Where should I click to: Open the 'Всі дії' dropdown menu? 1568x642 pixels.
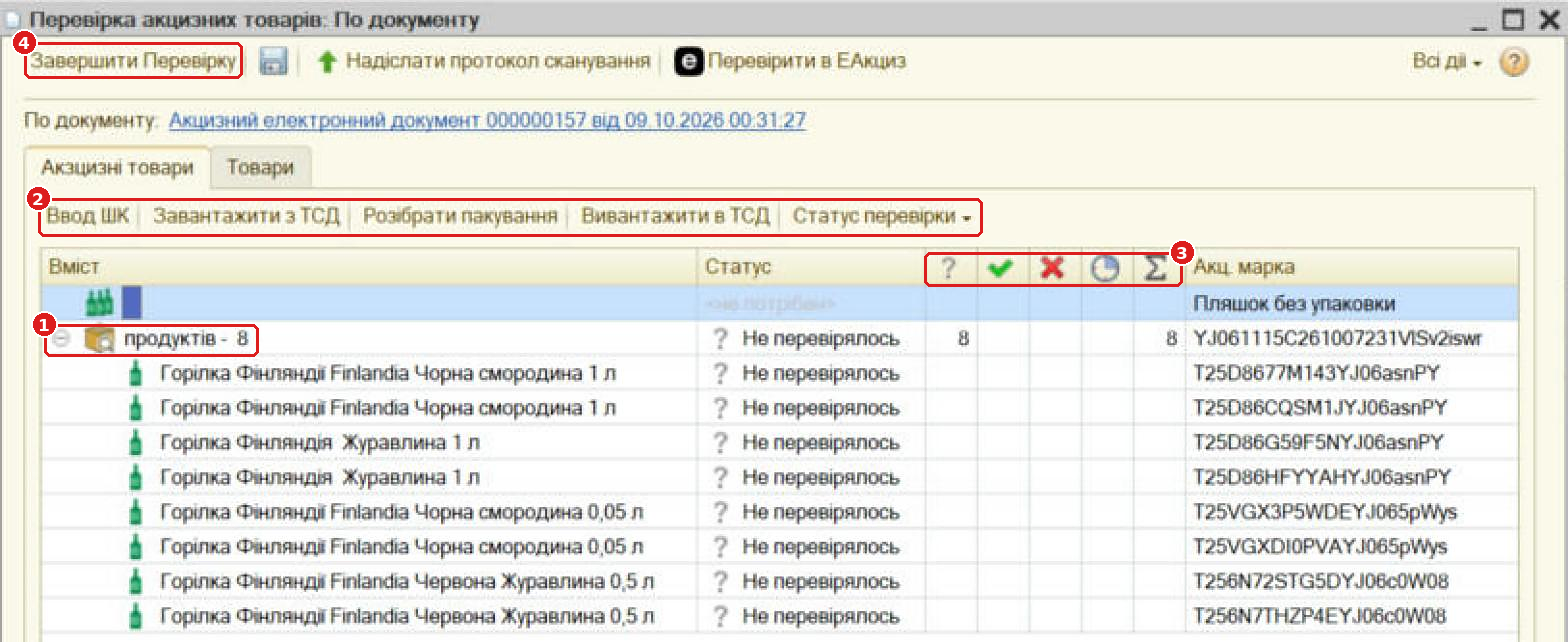pyautogui.click(x=1447, y=62)
